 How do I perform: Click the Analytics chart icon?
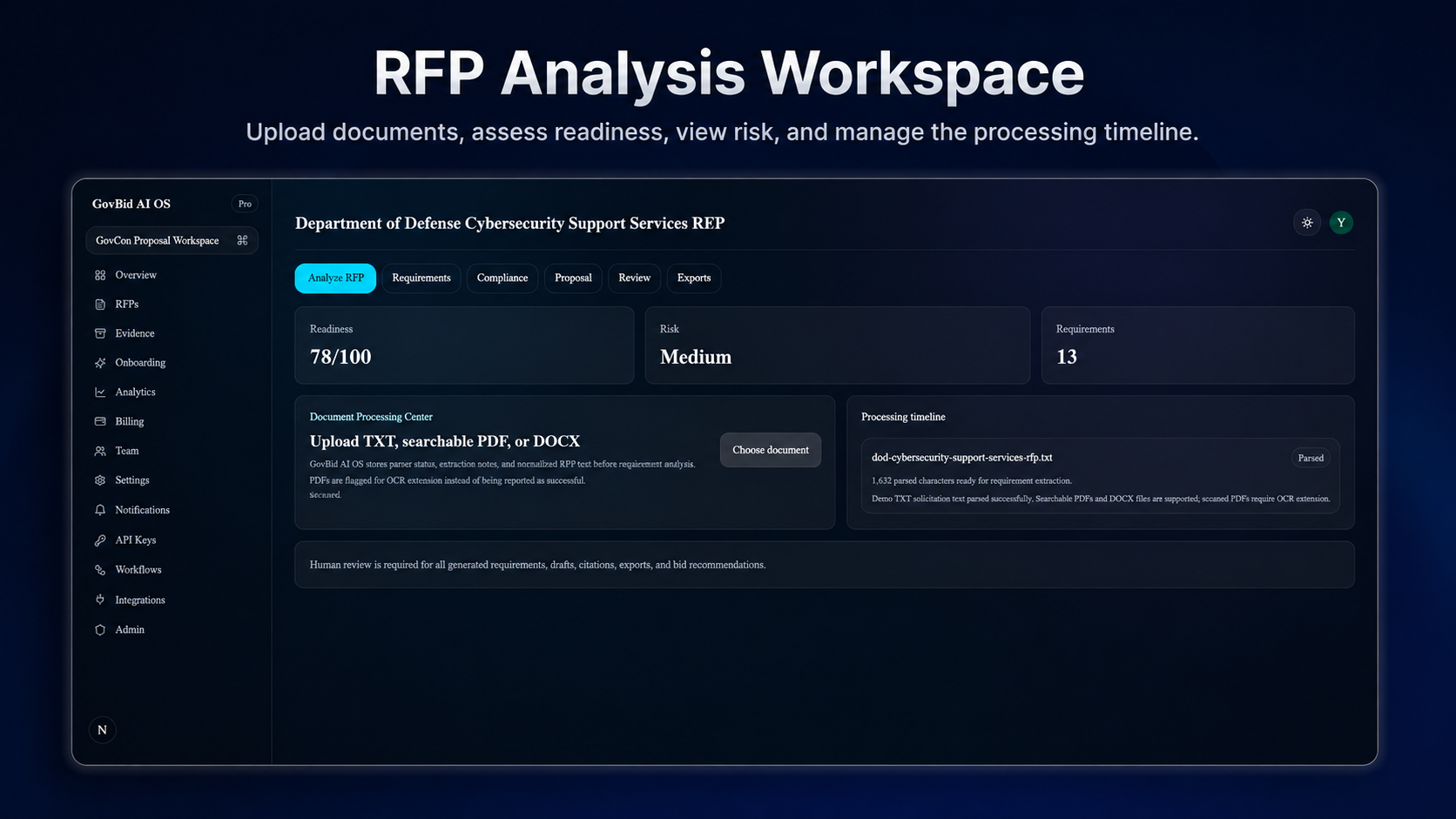point(100,393)
